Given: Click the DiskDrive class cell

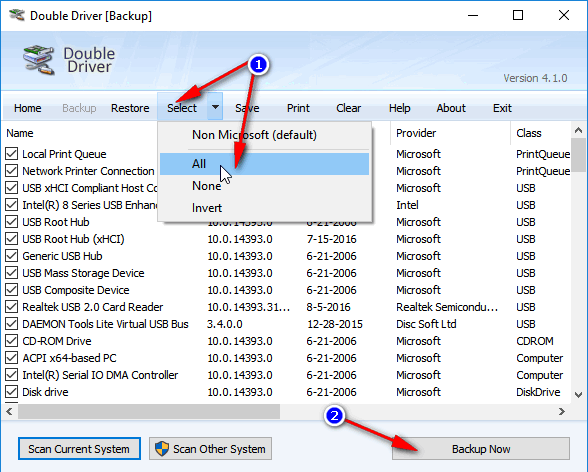Looking at the screenshot, I should [x=538, y=392].
